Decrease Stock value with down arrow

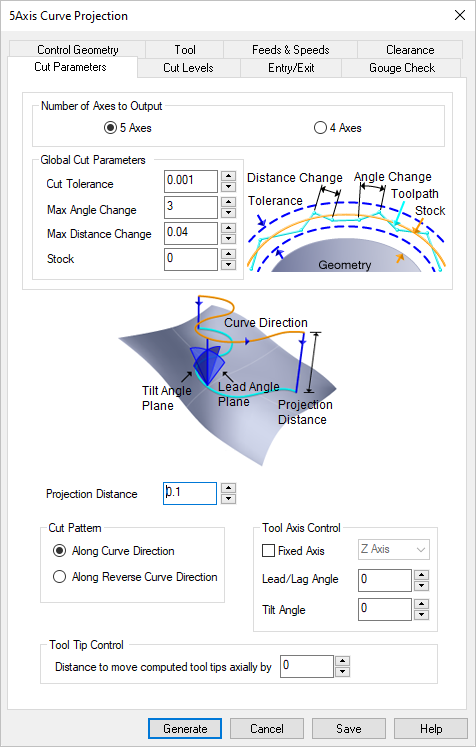229,265
